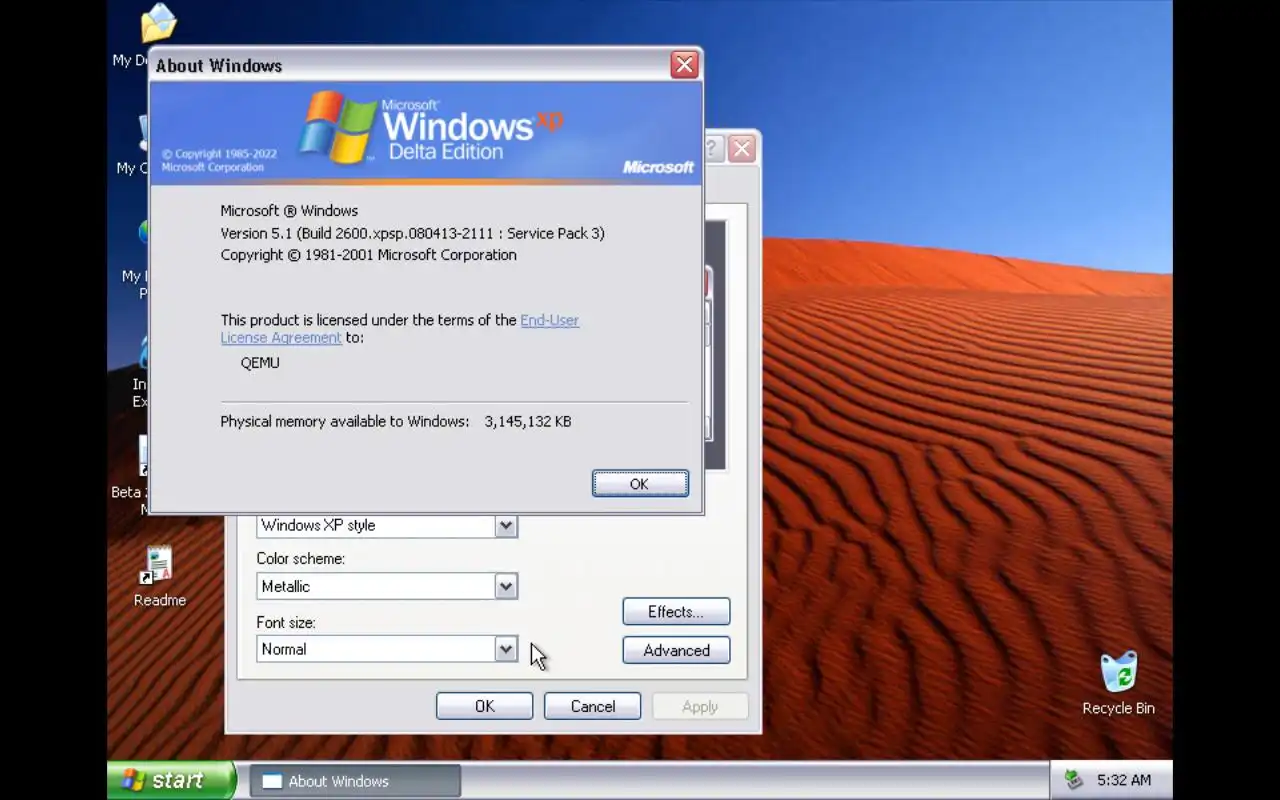Screen dimensions: 1280x800
Task: Click the licensee name QEMU
Action: 260,363
